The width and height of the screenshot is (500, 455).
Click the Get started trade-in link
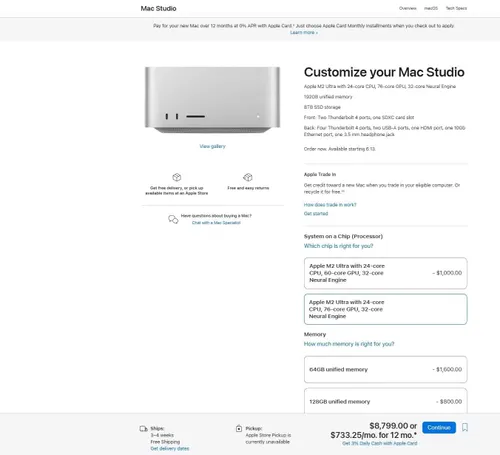pos(316,213)
